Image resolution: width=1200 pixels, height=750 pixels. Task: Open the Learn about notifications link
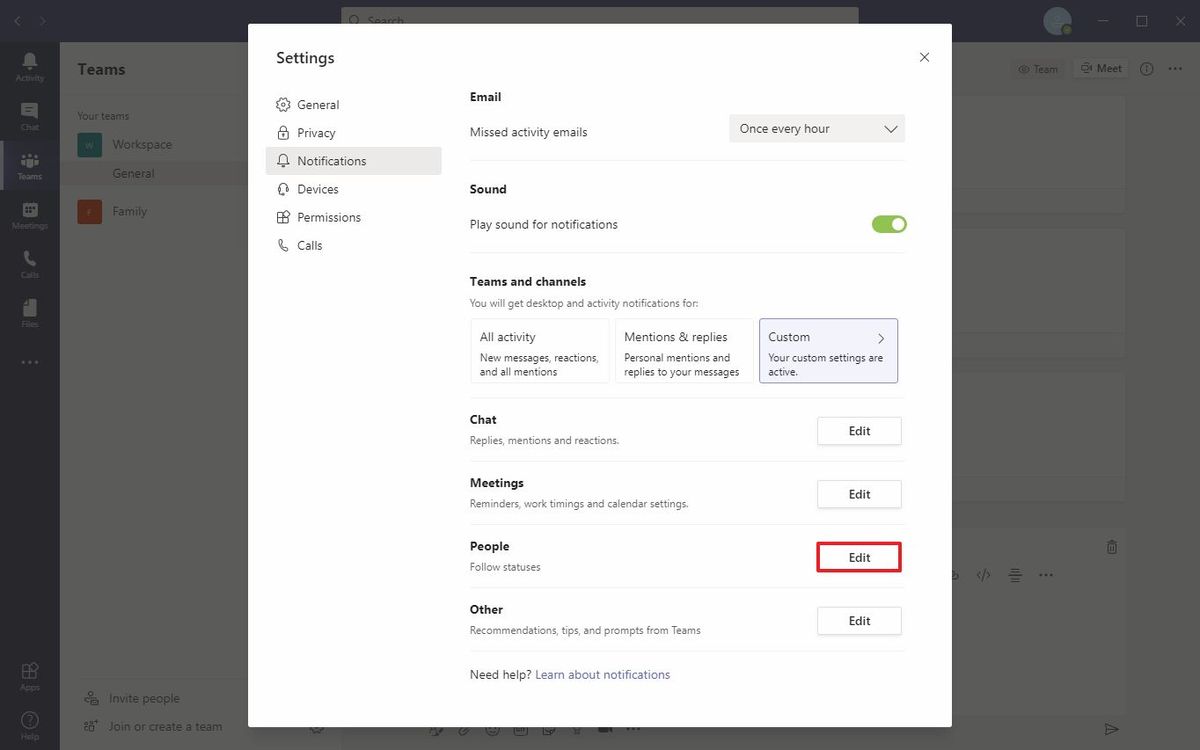602,674
